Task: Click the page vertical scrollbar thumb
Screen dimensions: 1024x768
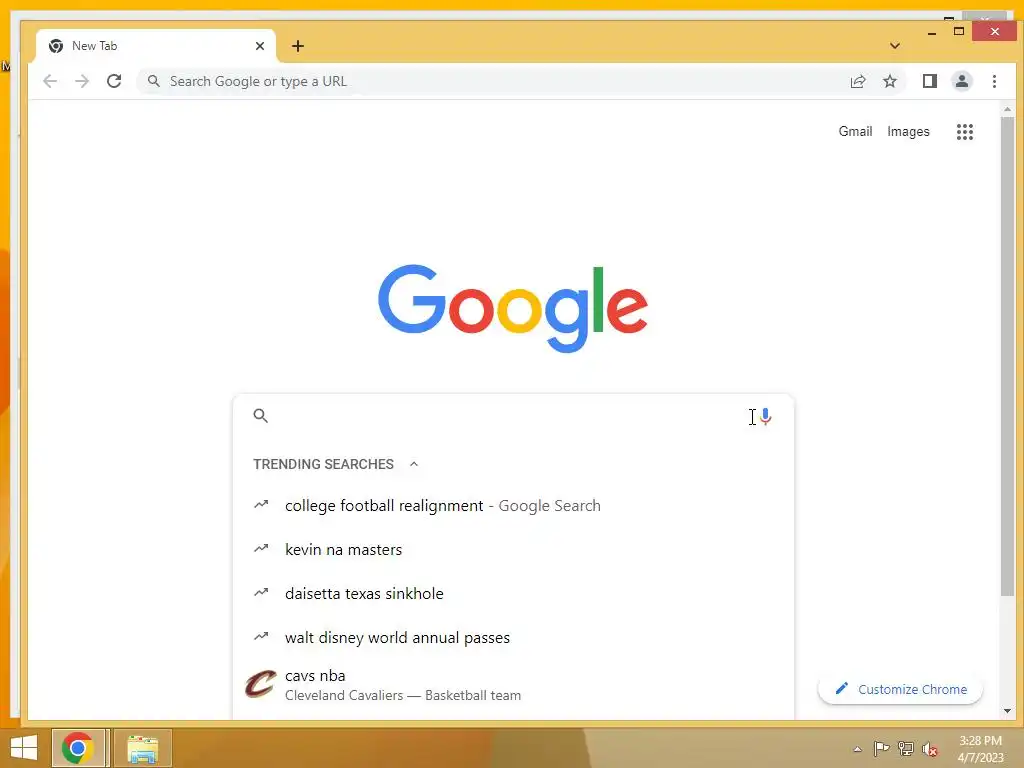Action: (x=1007, y=356)
